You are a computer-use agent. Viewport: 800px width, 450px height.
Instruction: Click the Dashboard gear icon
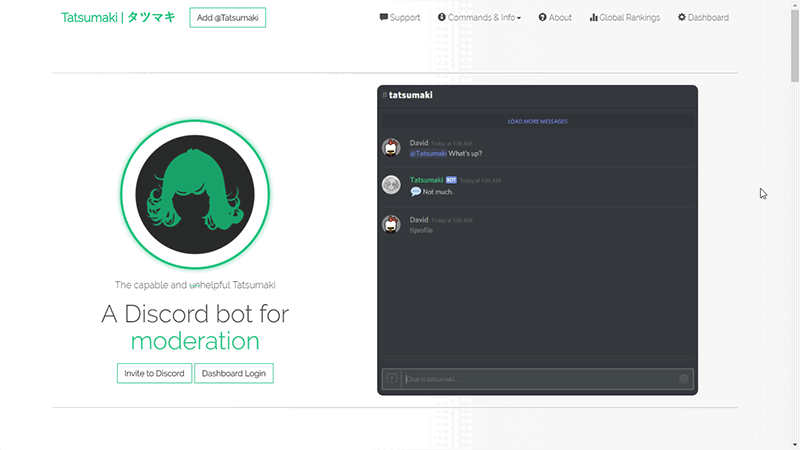(682, 18)
